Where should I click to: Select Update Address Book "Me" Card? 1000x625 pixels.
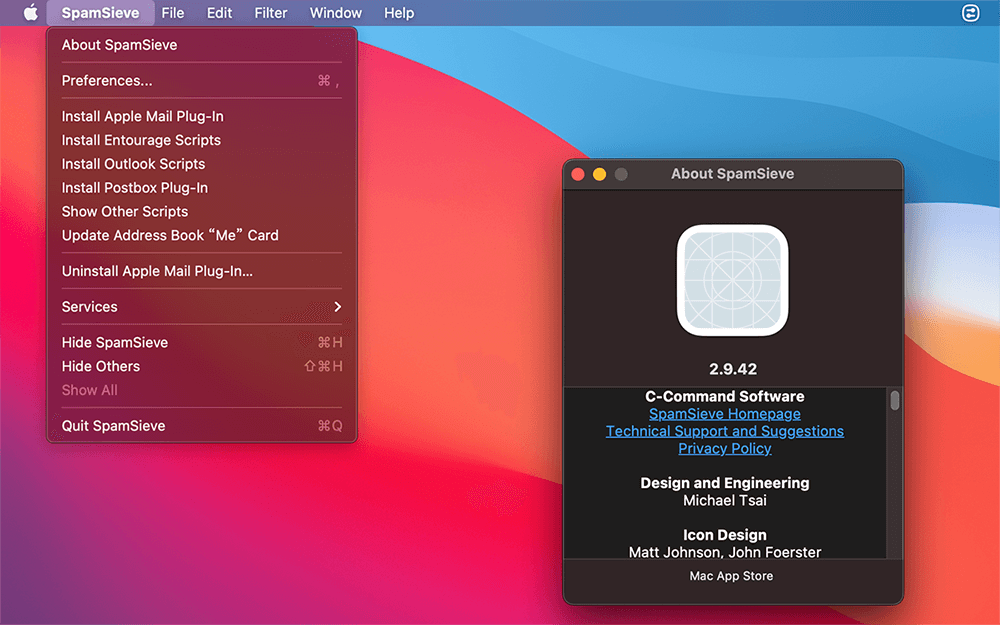202,235
